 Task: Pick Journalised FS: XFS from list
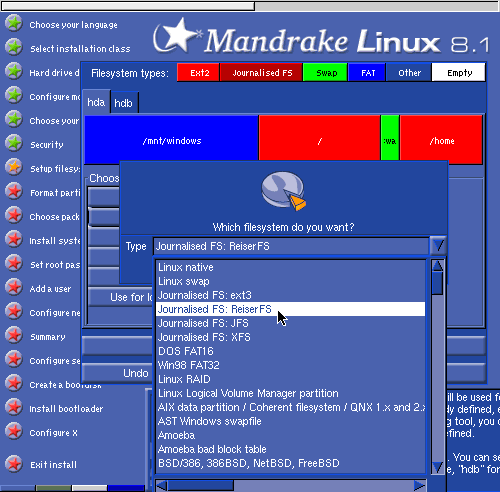pos(290,337)
